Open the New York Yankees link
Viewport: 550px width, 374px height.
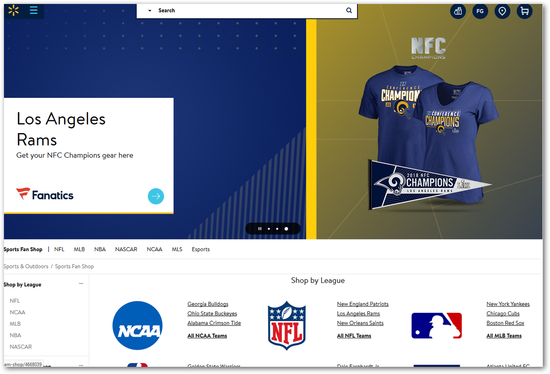[x=508, y=304]
